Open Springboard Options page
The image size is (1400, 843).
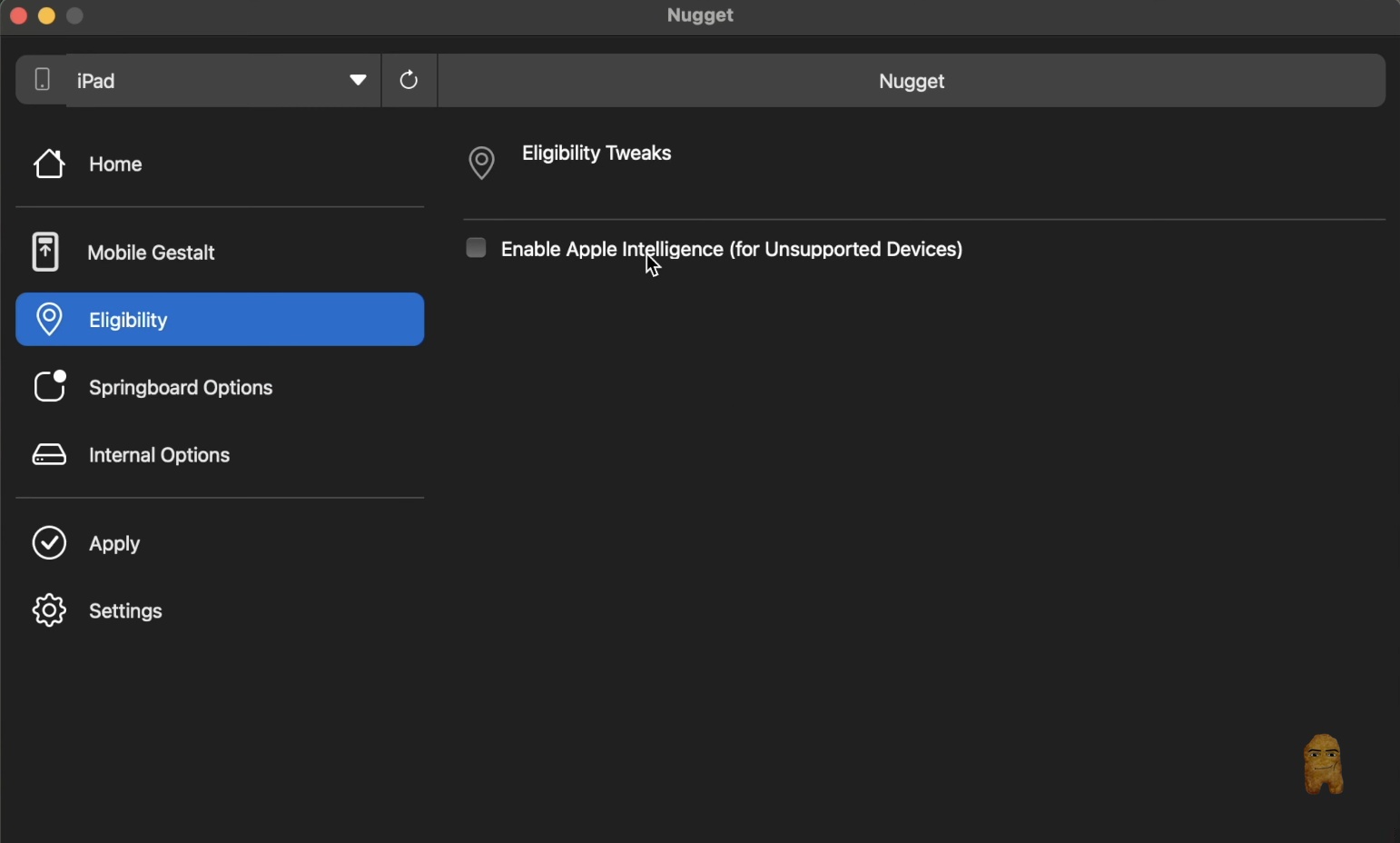point(220,387)
